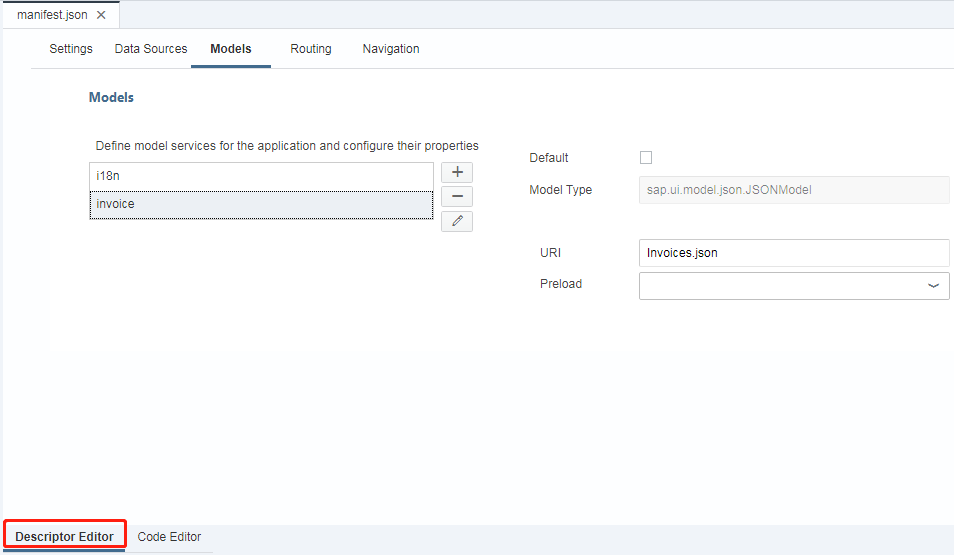
Task: Click the pencil edit model icon
Action: (x=457, y=221)
